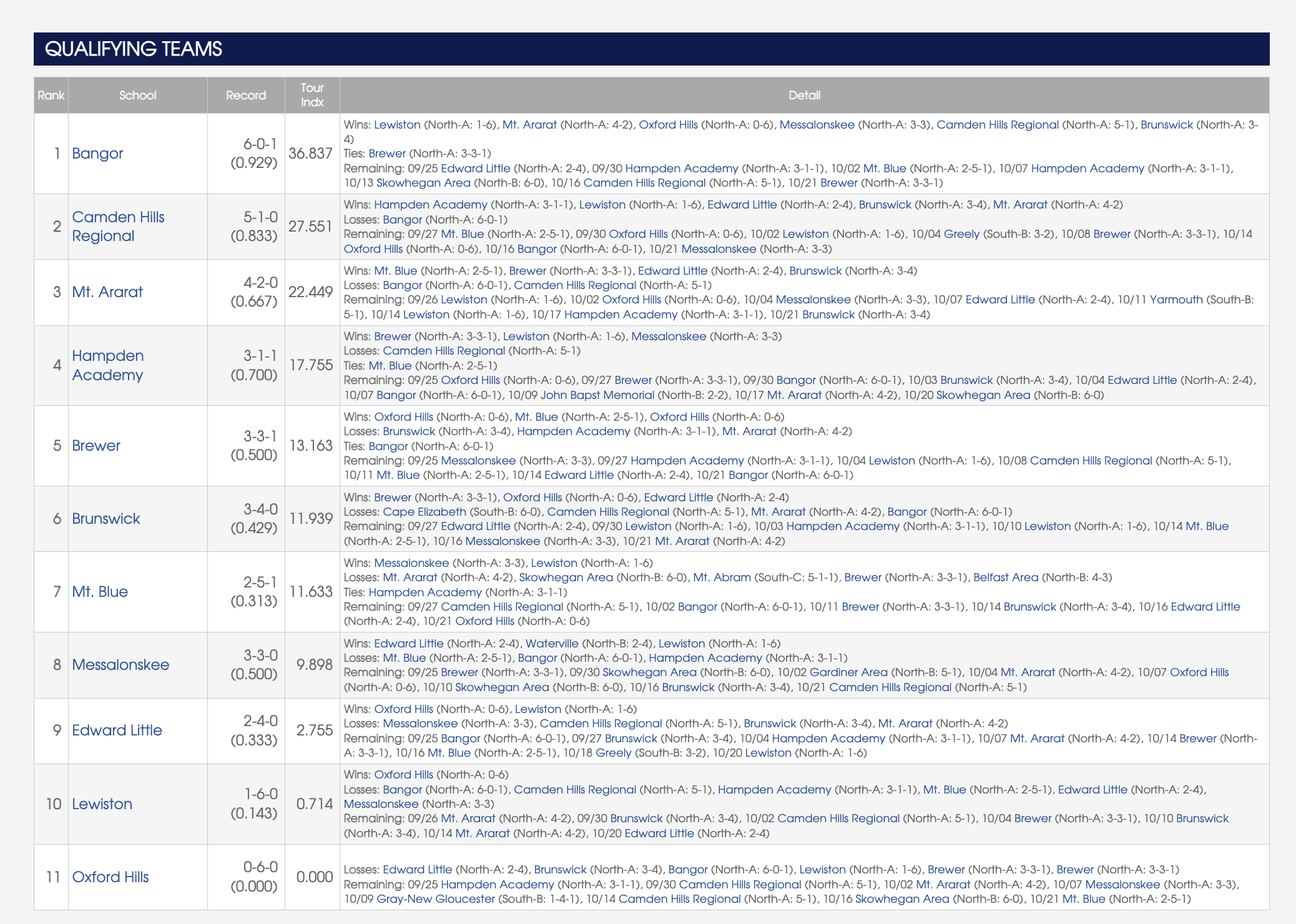Click Lewiston in the School column
The image size is (1296, 924).
(102, 804)
